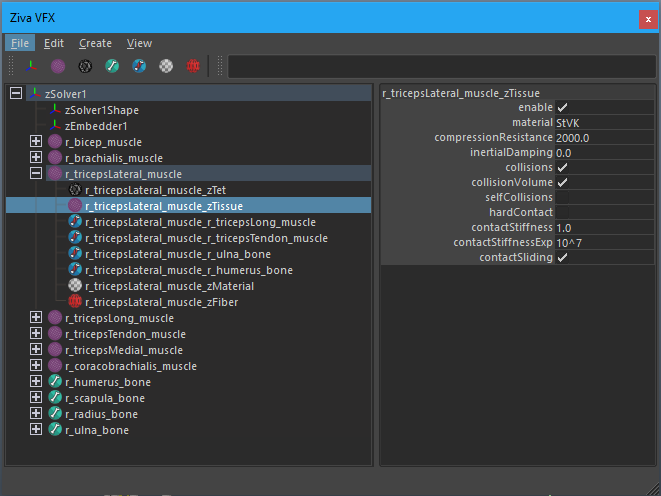Screen dimensions: 661x496
Task: Collapse the r_tricepsLateral_muscle node
Action: point(36,173)
